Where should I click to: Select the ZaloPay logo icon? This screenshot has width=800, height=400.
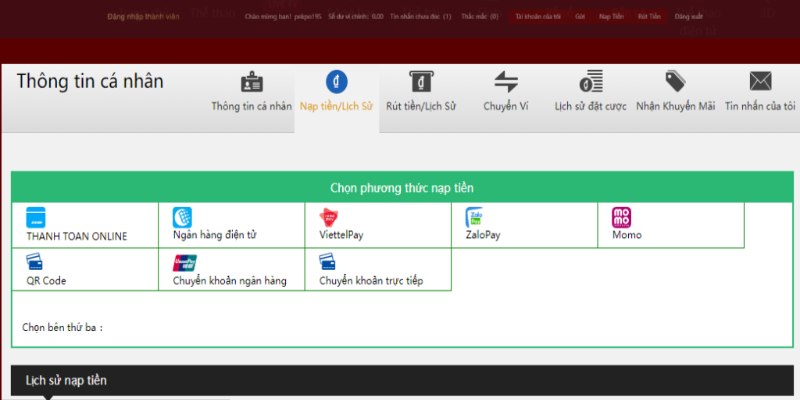coord(474,217)
